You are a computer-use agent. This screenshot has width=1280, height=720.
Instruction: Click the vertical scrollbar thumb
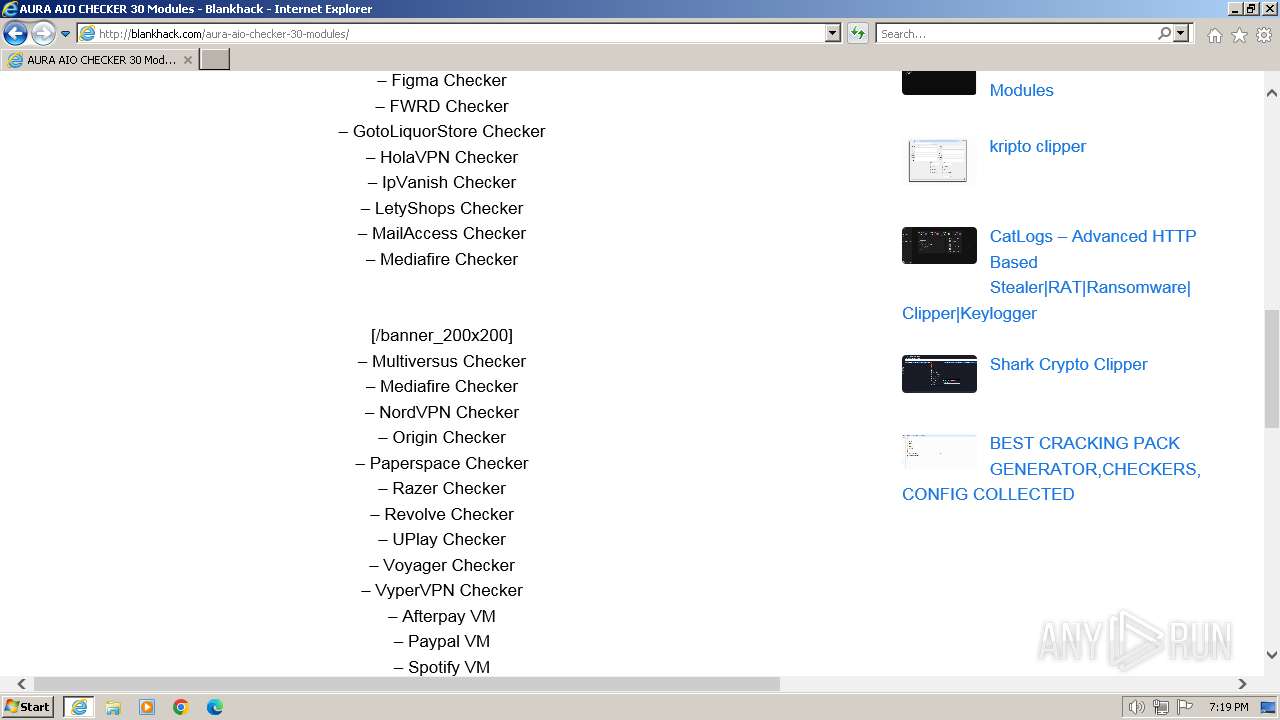click(x=1271, y=368)
